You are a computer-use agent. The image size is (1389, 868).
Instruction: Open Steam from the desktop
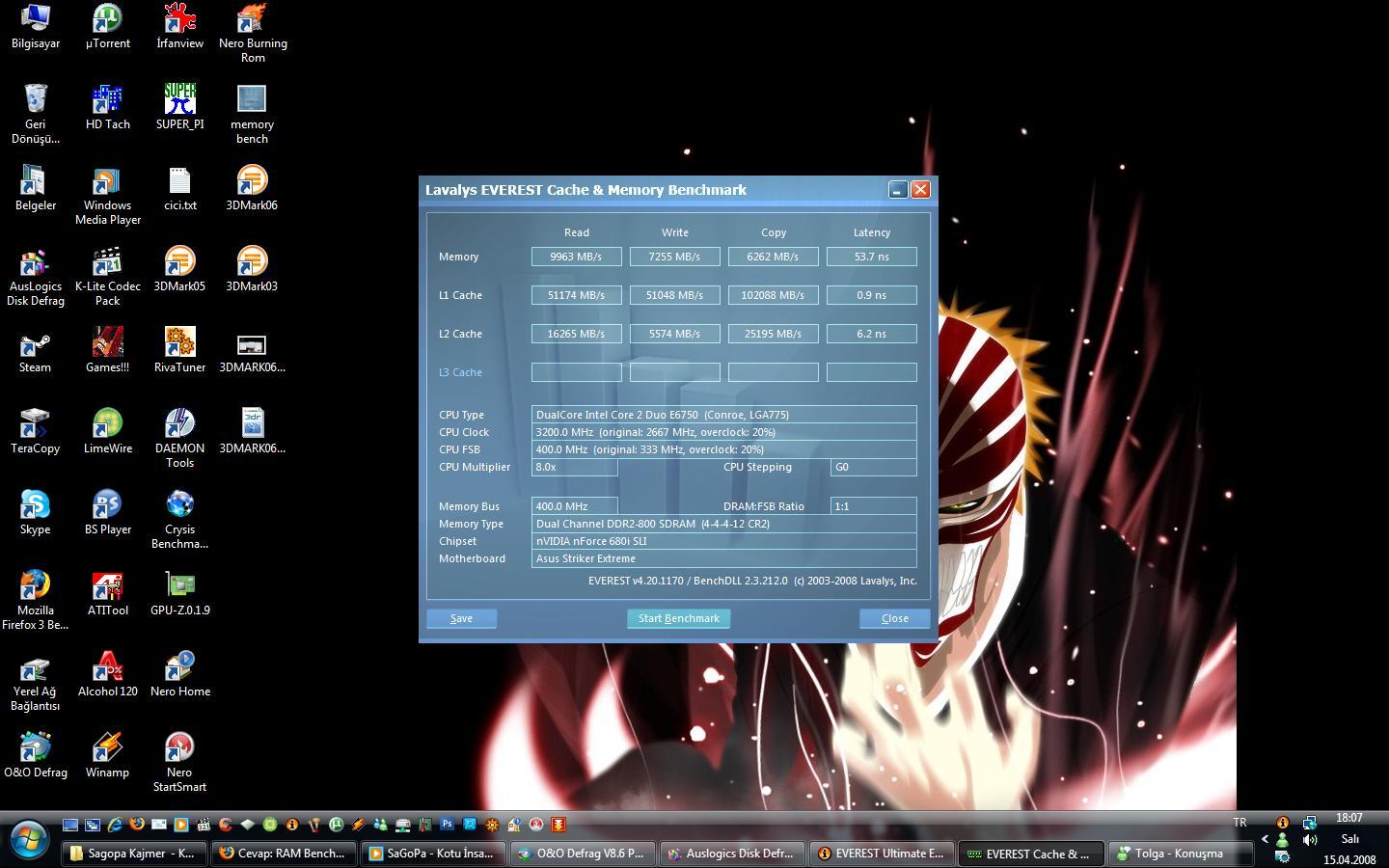[x=36, y=350]
